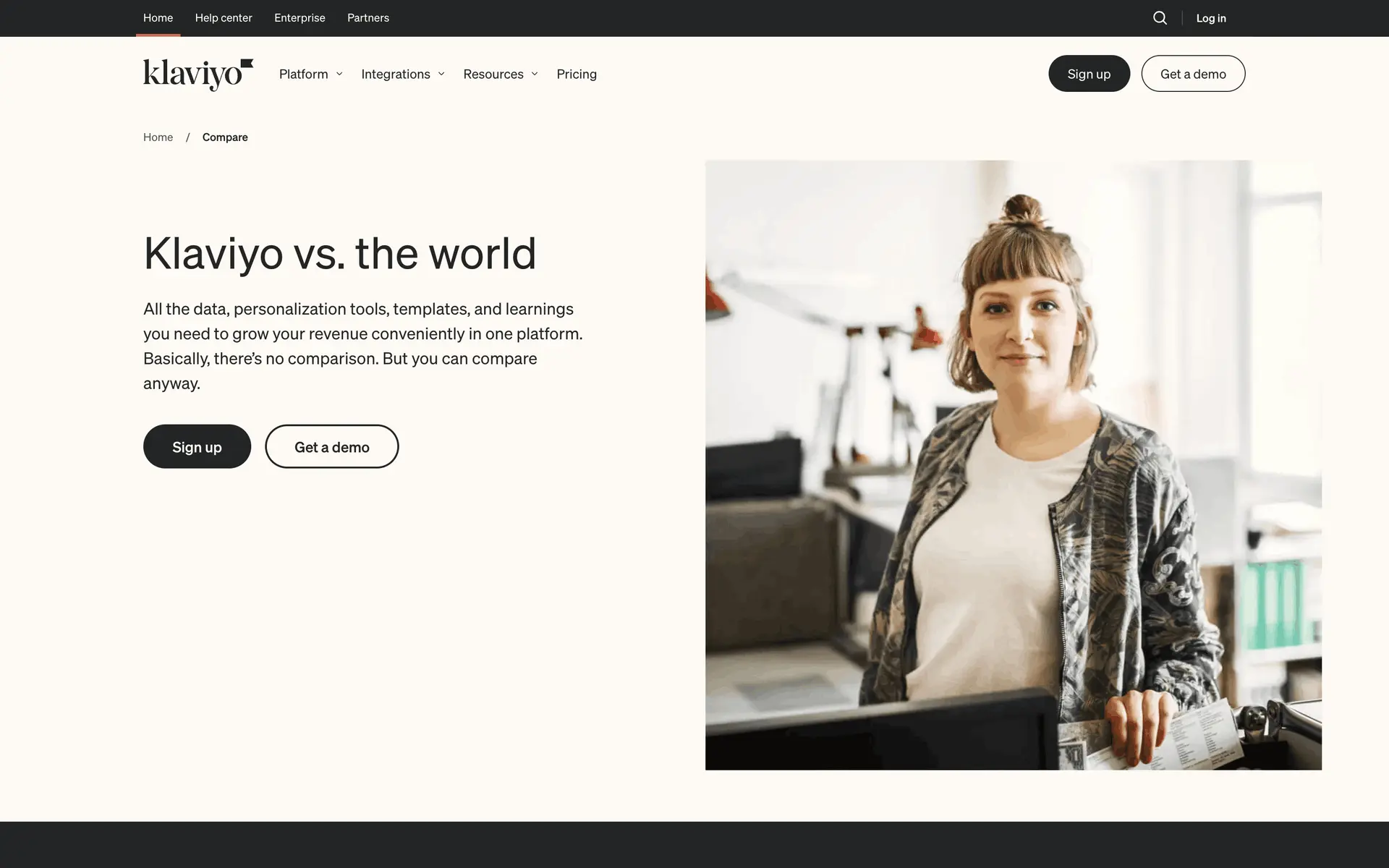
Task: Click the Klaviyo logo
Action: point(197,74)
